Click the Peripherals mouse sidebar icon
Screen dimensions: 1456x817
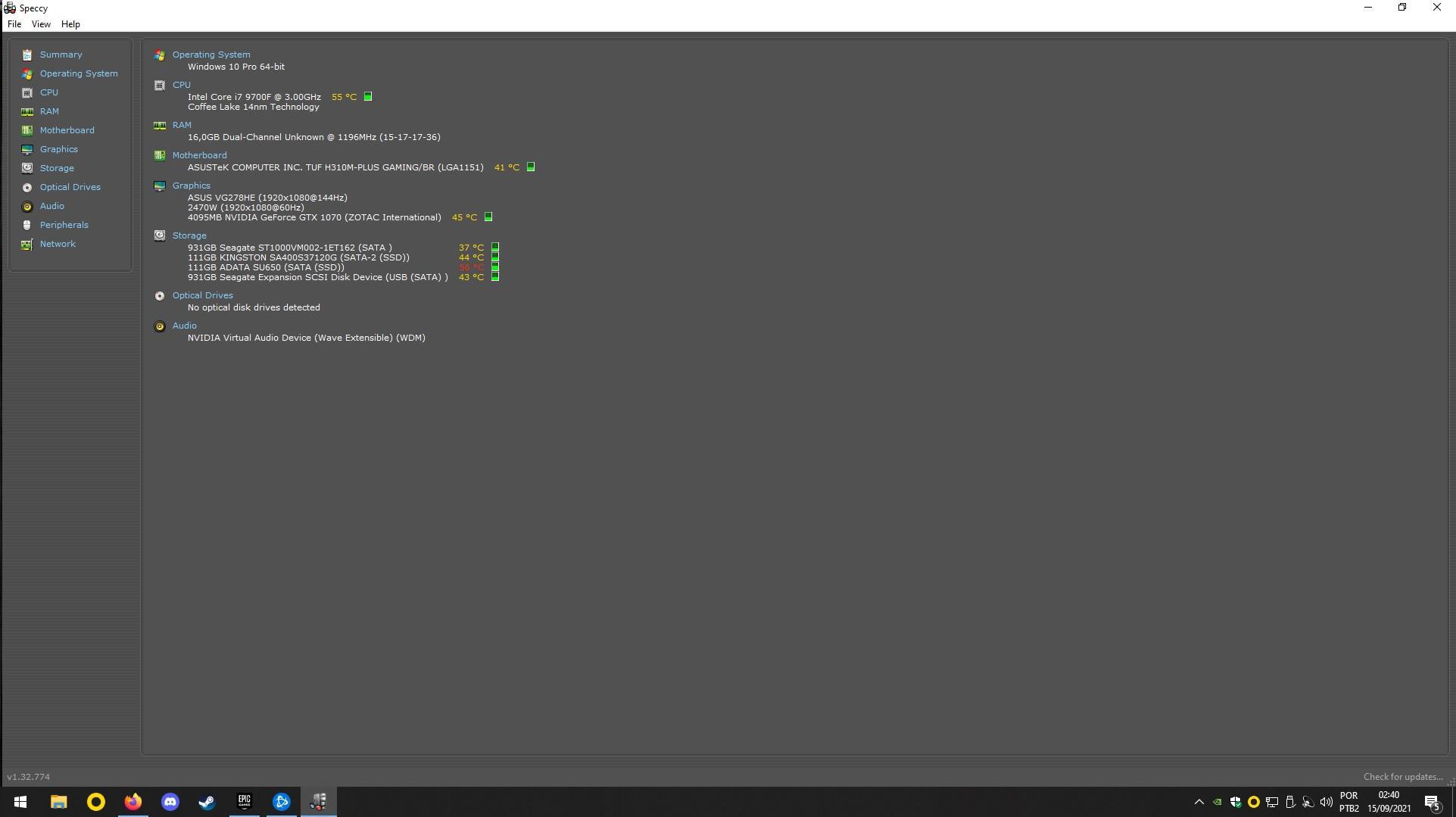[x=27, y=225]
